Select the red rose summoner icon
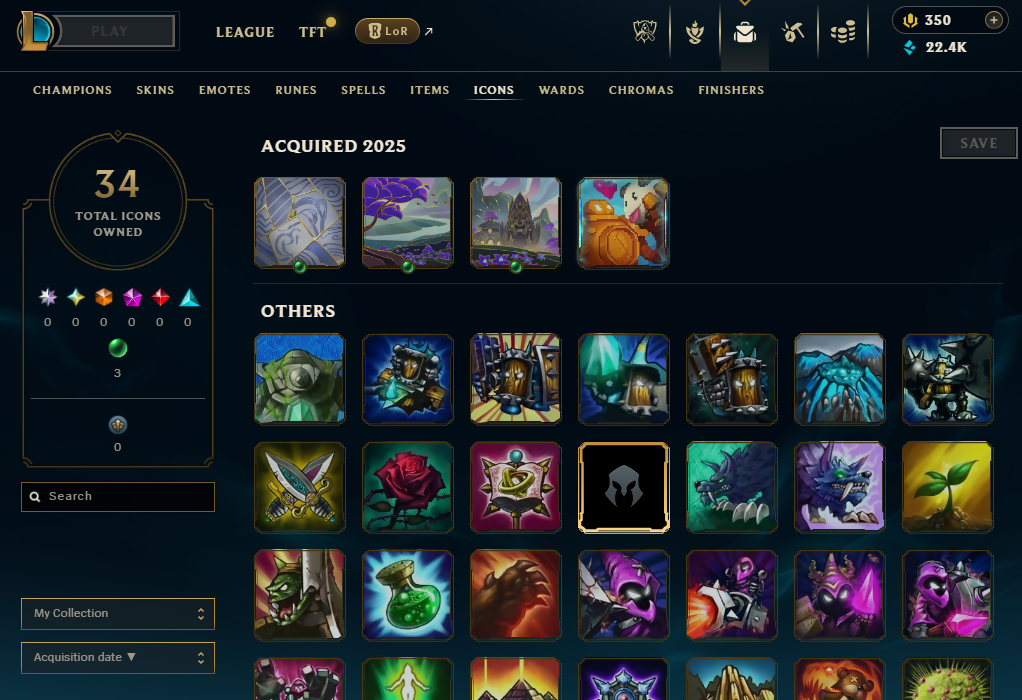The width and height of the screenshot is (1022, 700). tap(408, 487)
